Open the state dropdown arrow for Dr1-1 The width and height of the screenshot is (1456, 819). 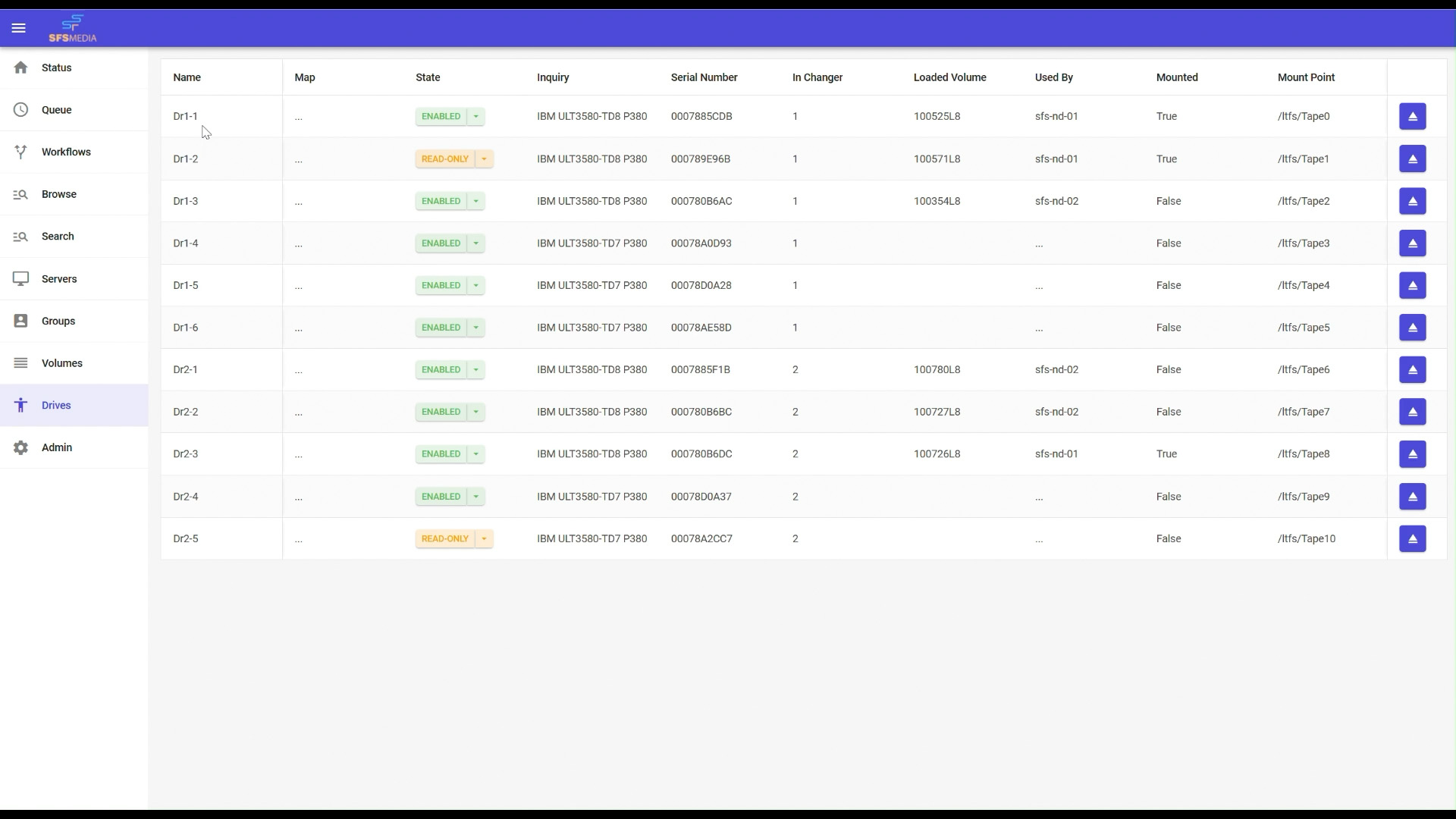pos(476,117)
